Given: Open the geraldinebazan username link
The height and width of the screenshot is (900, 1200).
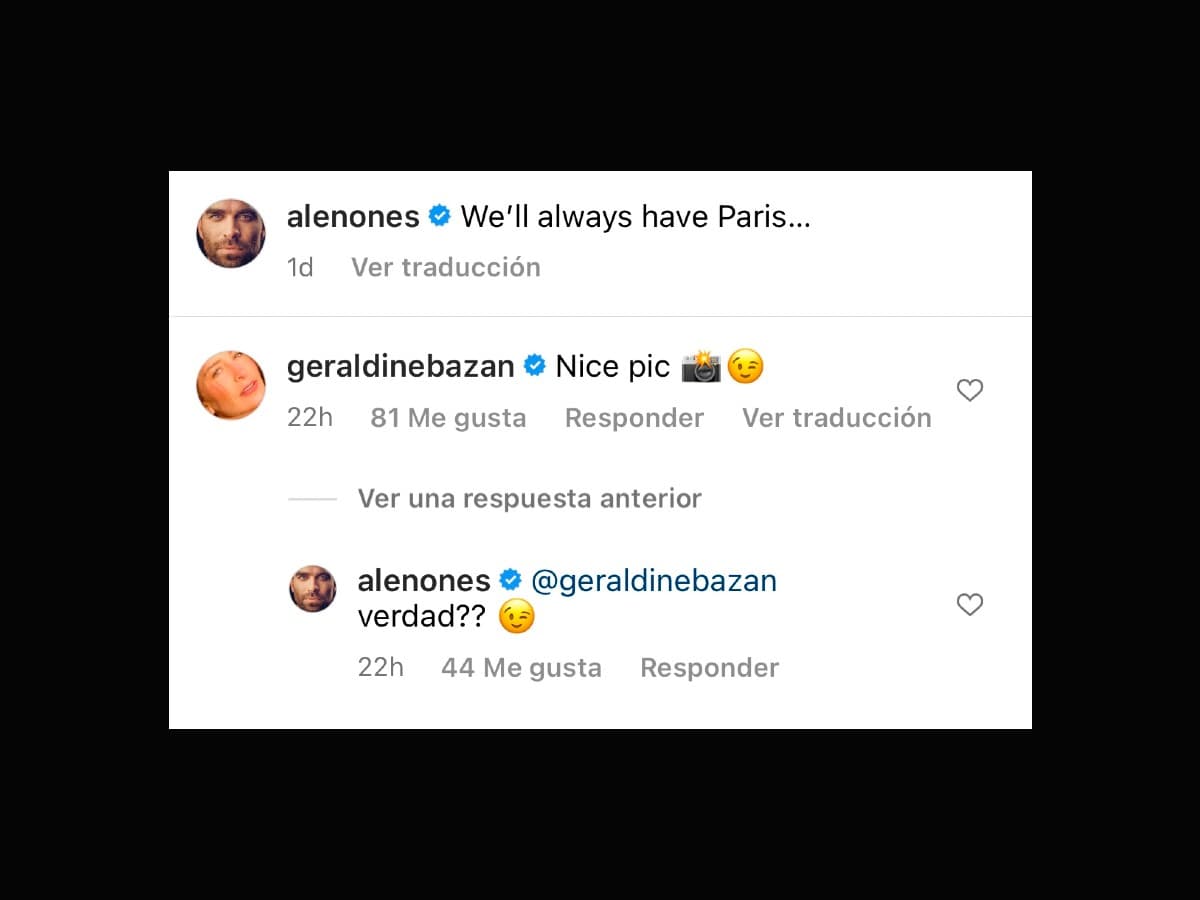Looking at the screenshot, I should 400,367.
